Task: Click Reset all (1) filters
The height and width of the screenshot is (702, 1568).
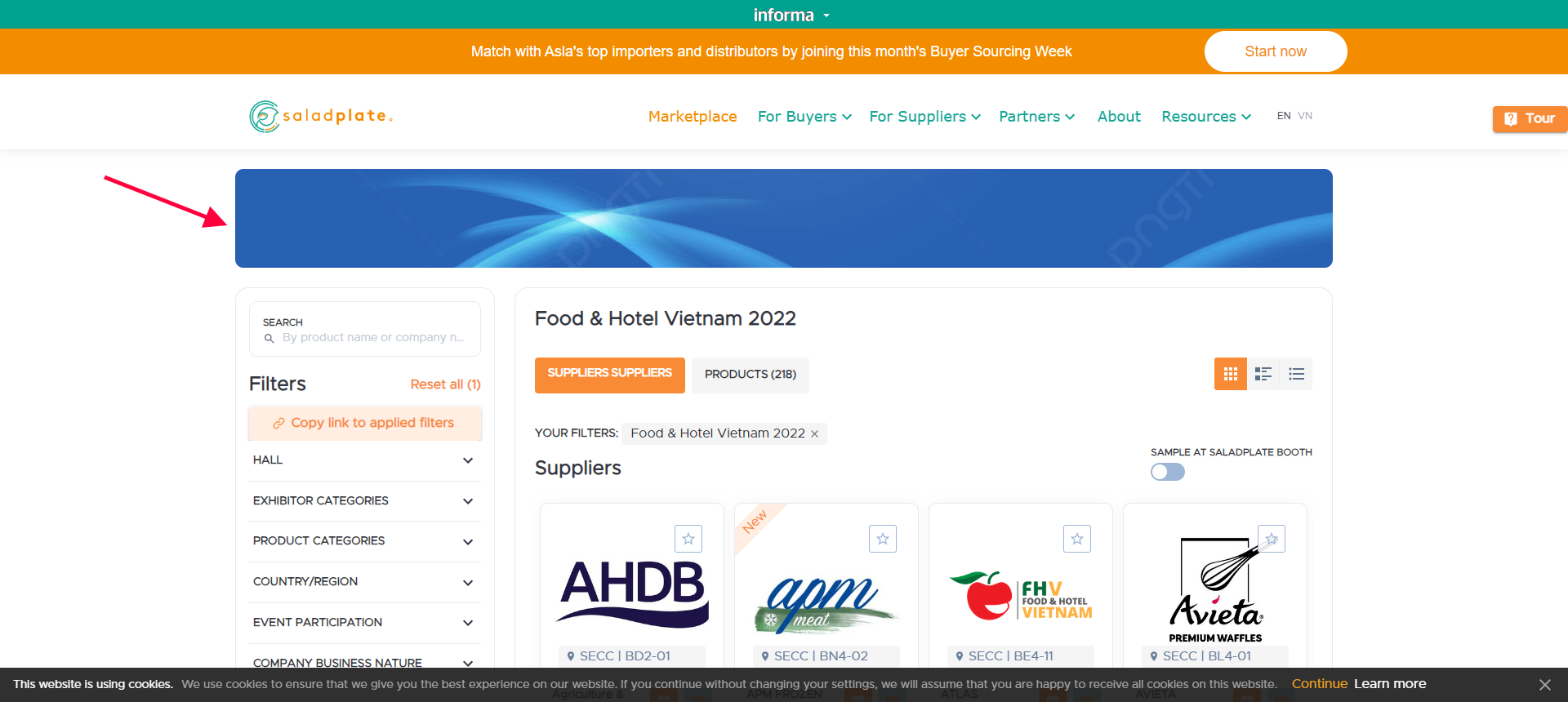Action: pyautogui.click(x=445, y=384)
